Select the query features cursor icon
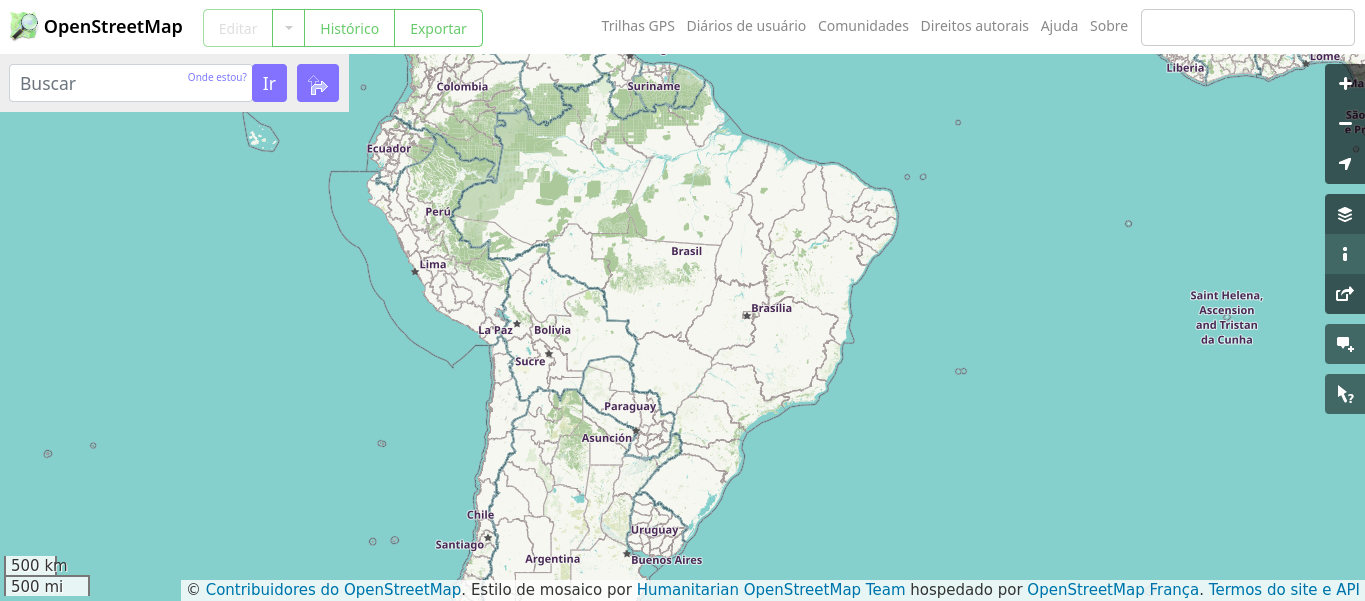This screenshot has height=601, width=1365. [x=1345, y=393]
